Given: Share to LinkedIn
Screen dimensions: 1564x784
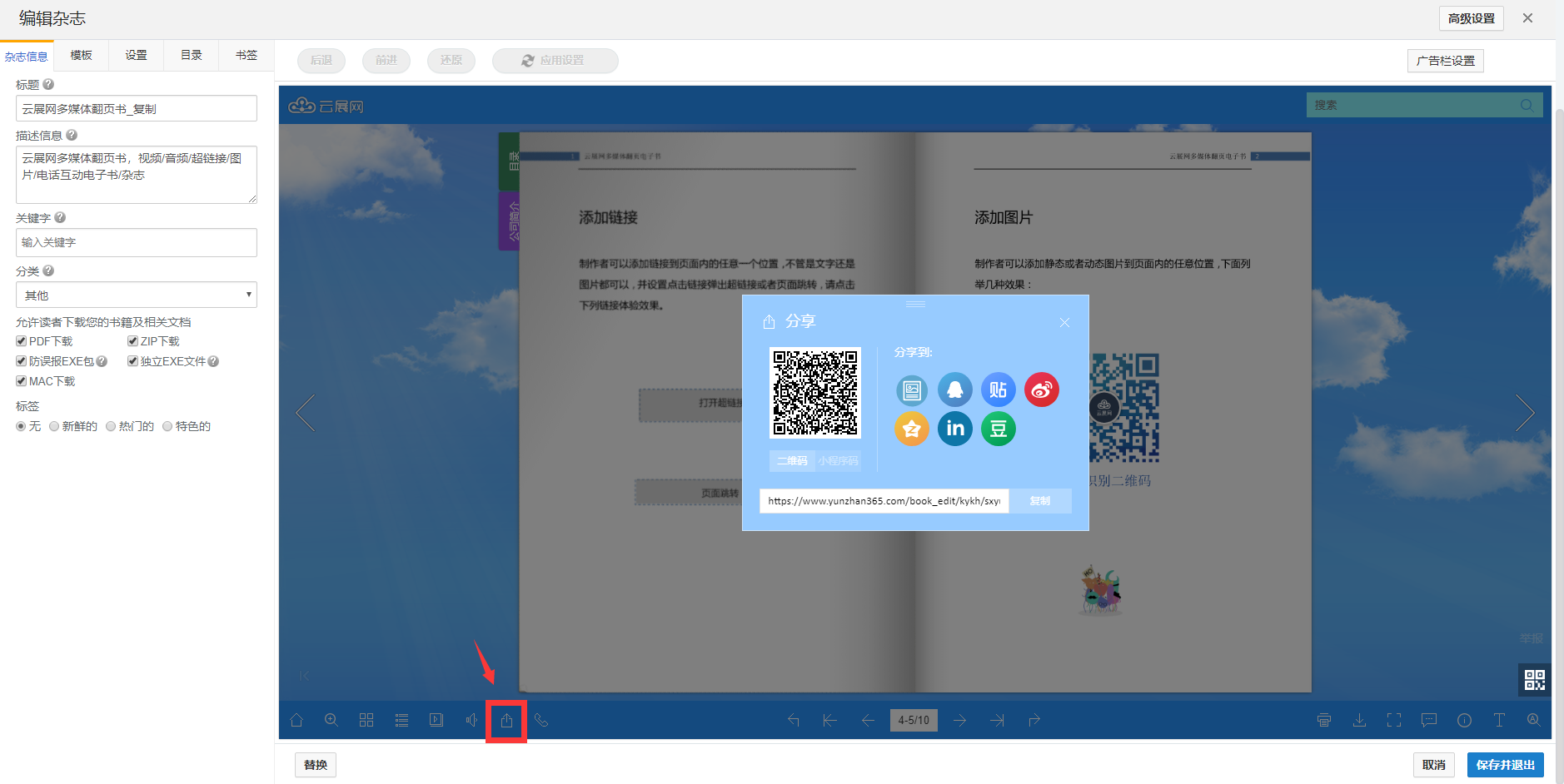Looking at the screenshot, I should pyautogui.click(x=955, y=429).
